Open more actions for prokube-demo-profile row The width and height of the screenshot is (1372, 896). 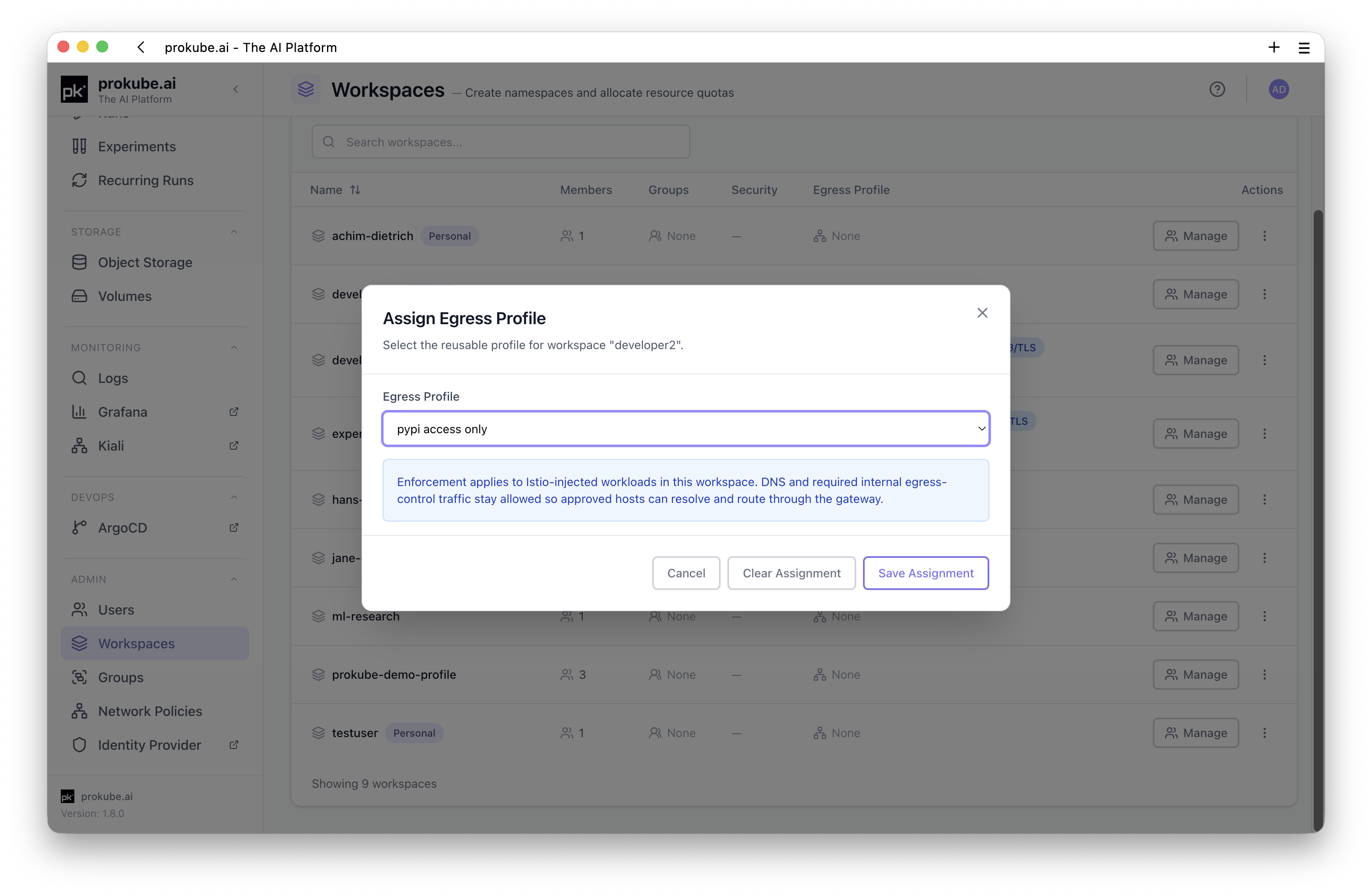pyautogui.click(x=1264, y=675)
